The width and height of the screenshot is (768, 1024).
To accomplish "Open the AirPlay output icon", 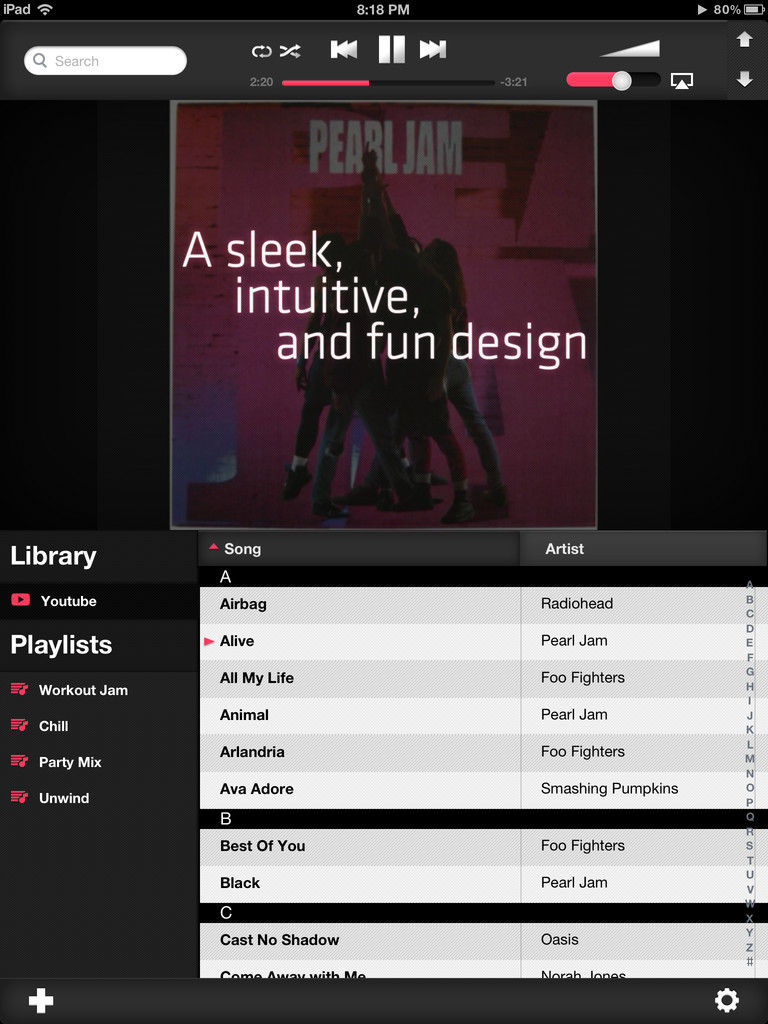I will pyautogui.click(x=682, y=81).
